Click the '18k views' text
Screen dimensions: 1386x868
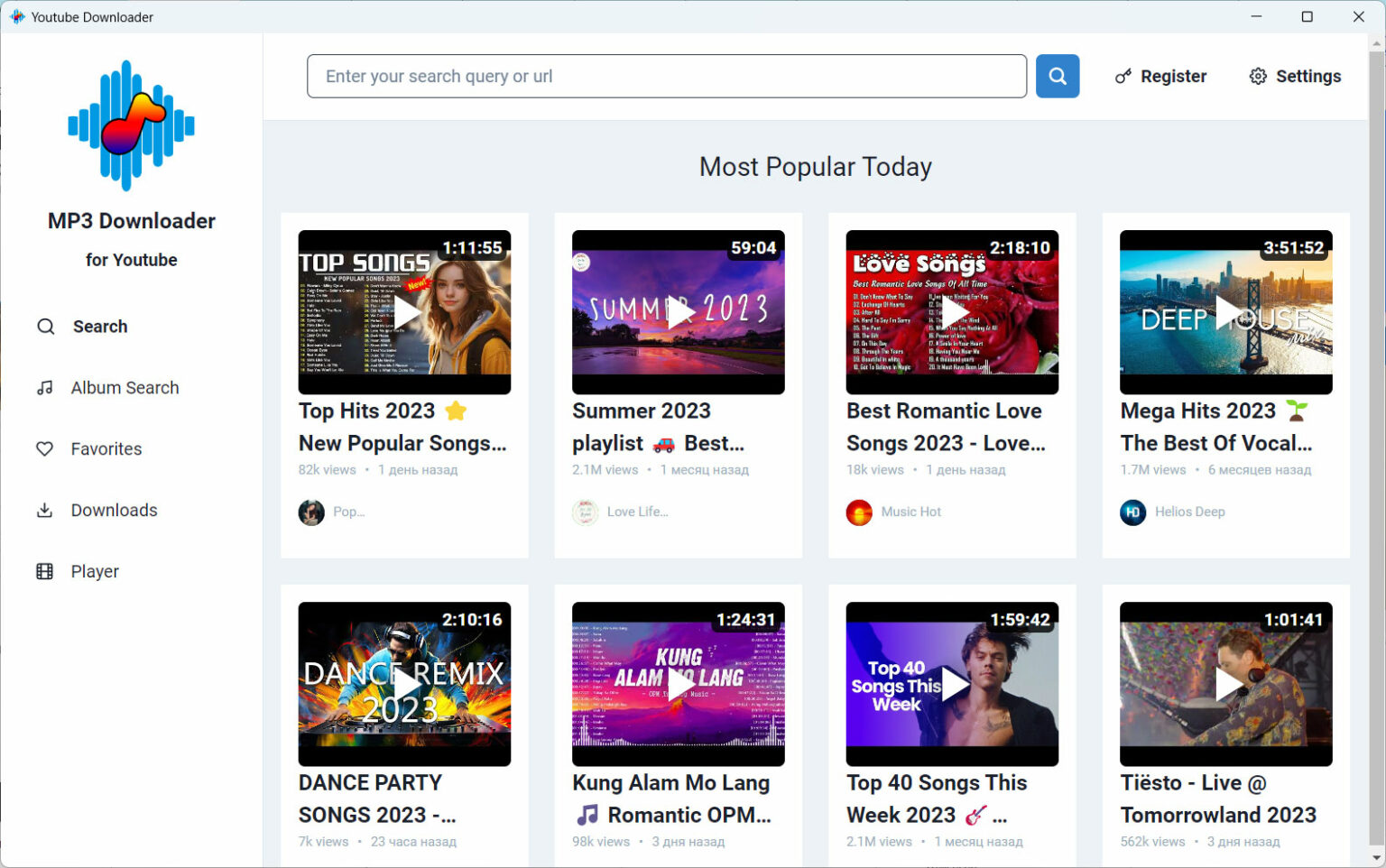click(x=874, y=470)
